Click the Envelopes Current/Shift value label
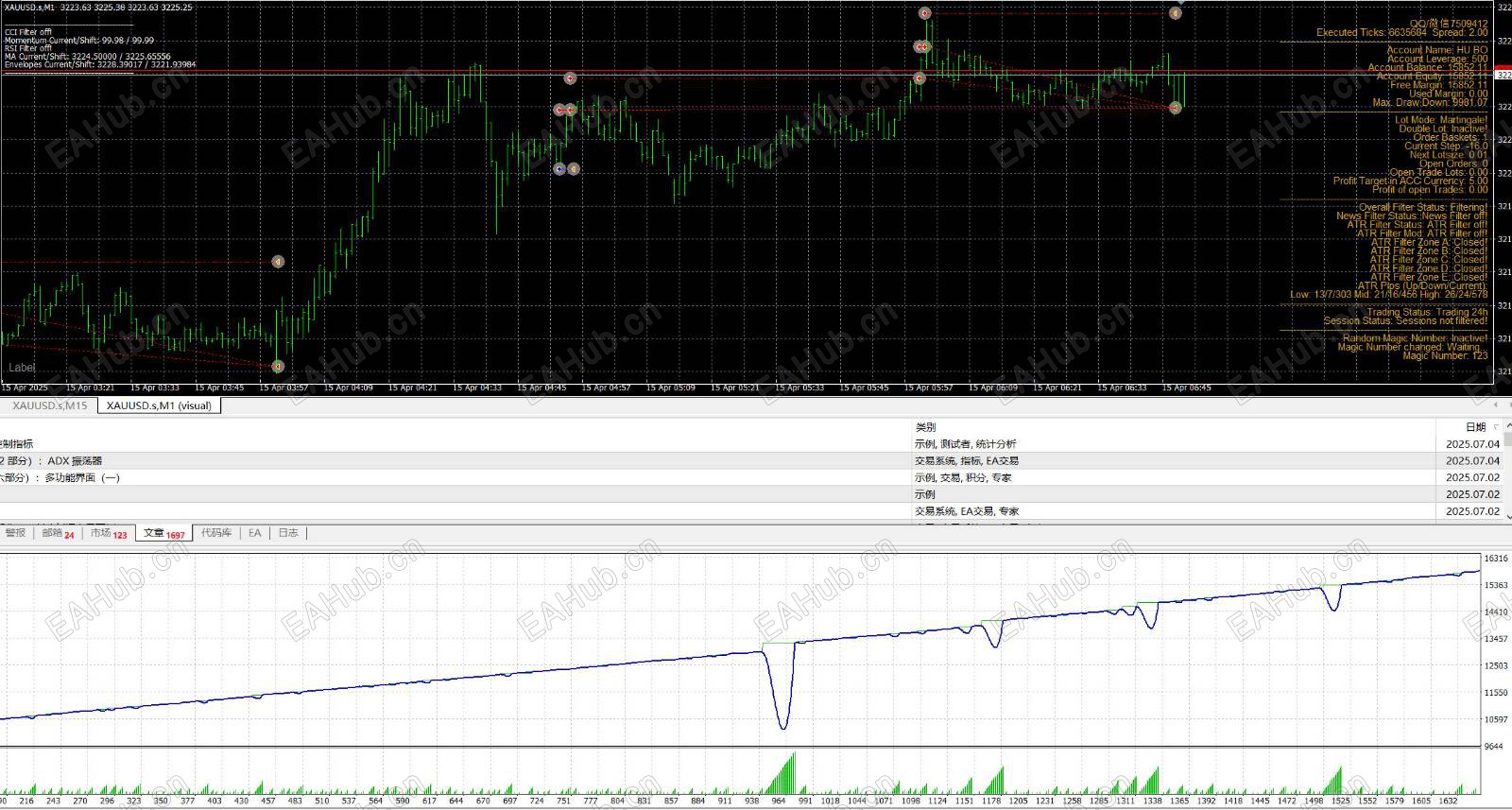The height and width of the screenshot is (810, 1512). pos(100,65)
